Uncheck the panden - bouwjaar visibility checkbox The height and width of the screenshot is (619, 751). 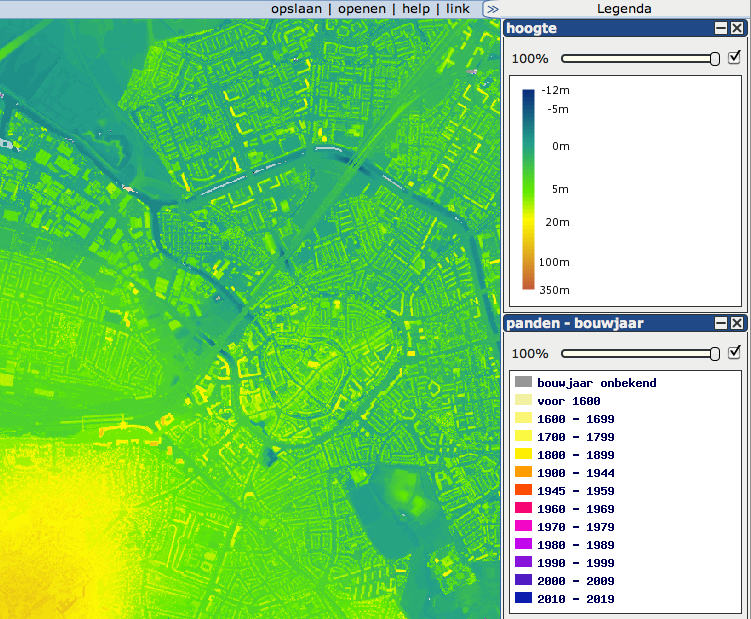(734, 353)
